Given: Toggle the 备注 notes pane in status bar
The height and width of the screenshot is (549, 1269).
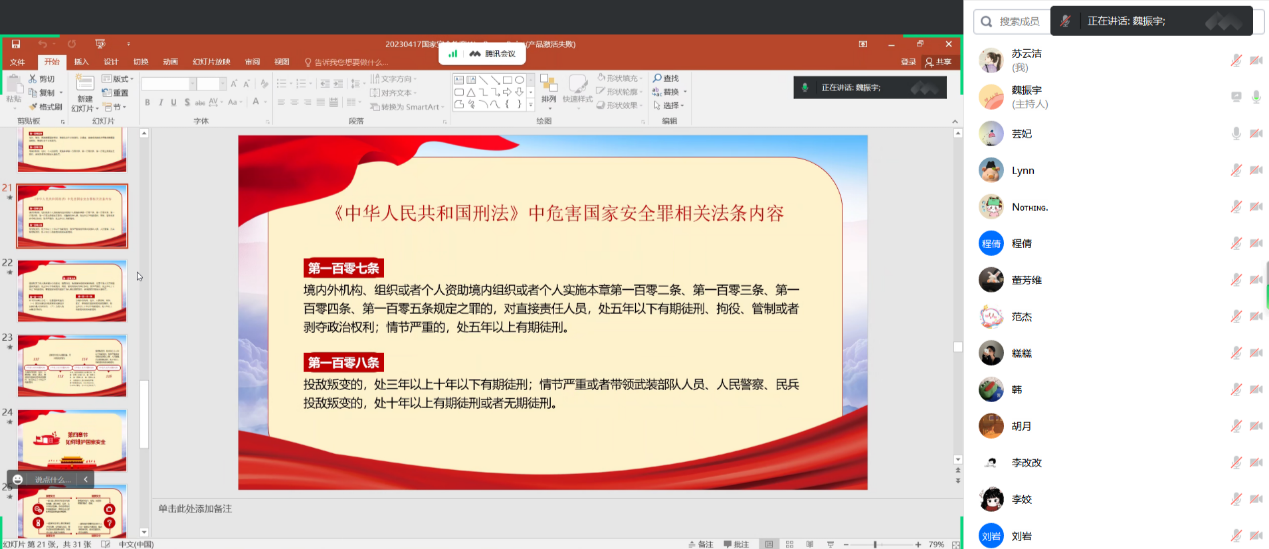Looking at the screenshot, I should point(701,544).
